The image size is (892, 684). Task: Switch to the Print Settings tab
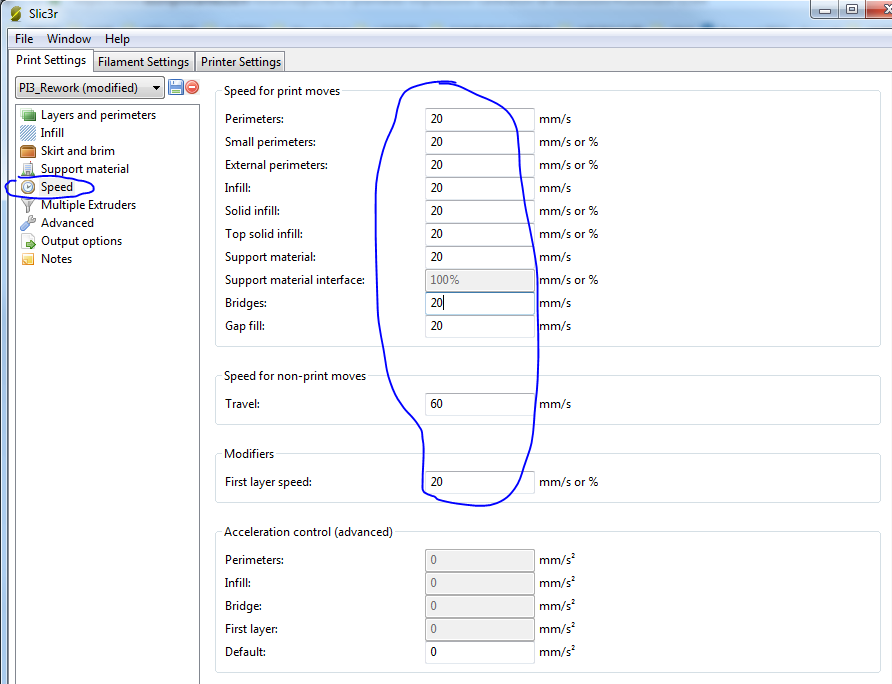tap(51, 60)
